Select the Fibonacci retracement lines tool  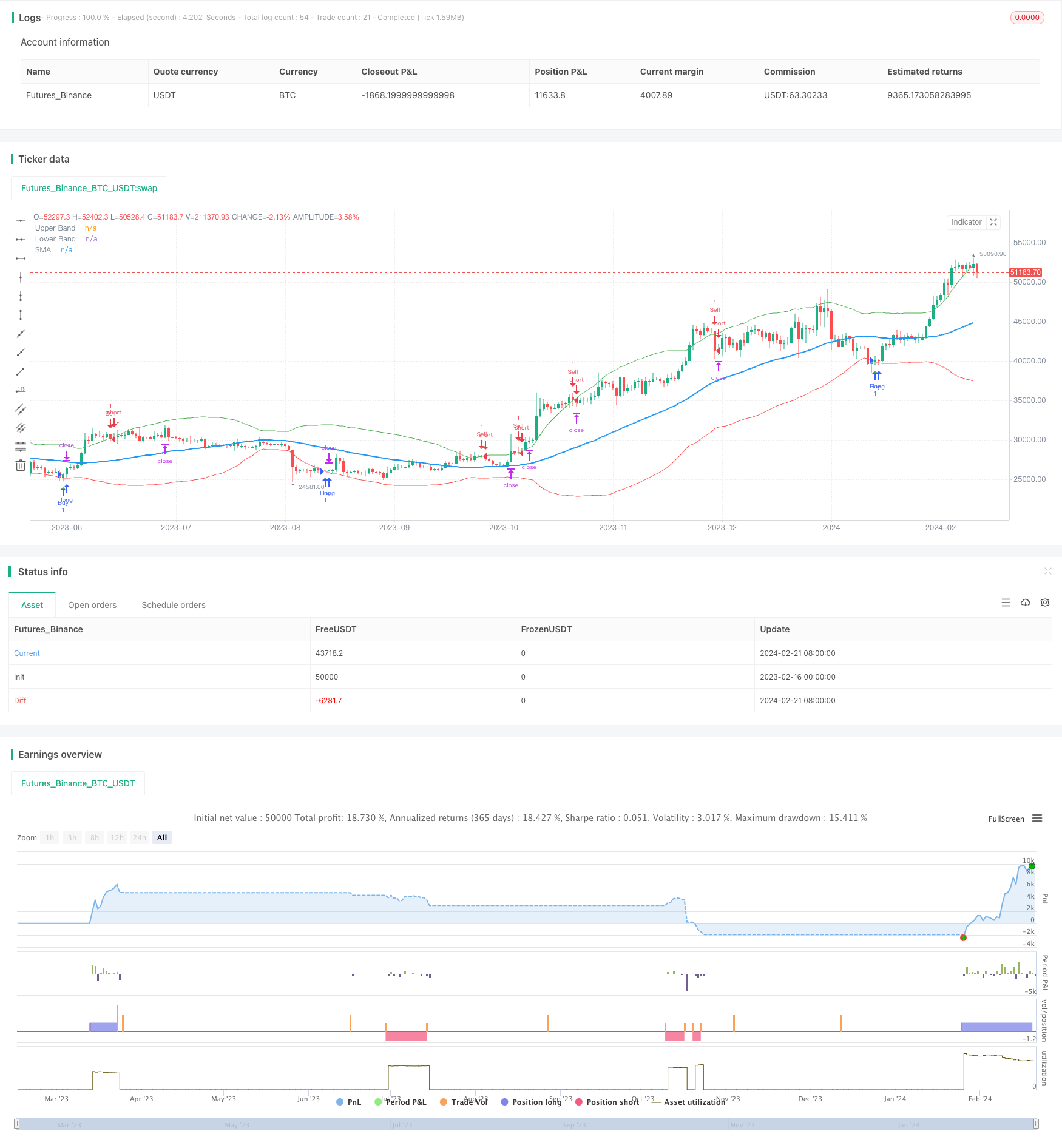[21, 447]
